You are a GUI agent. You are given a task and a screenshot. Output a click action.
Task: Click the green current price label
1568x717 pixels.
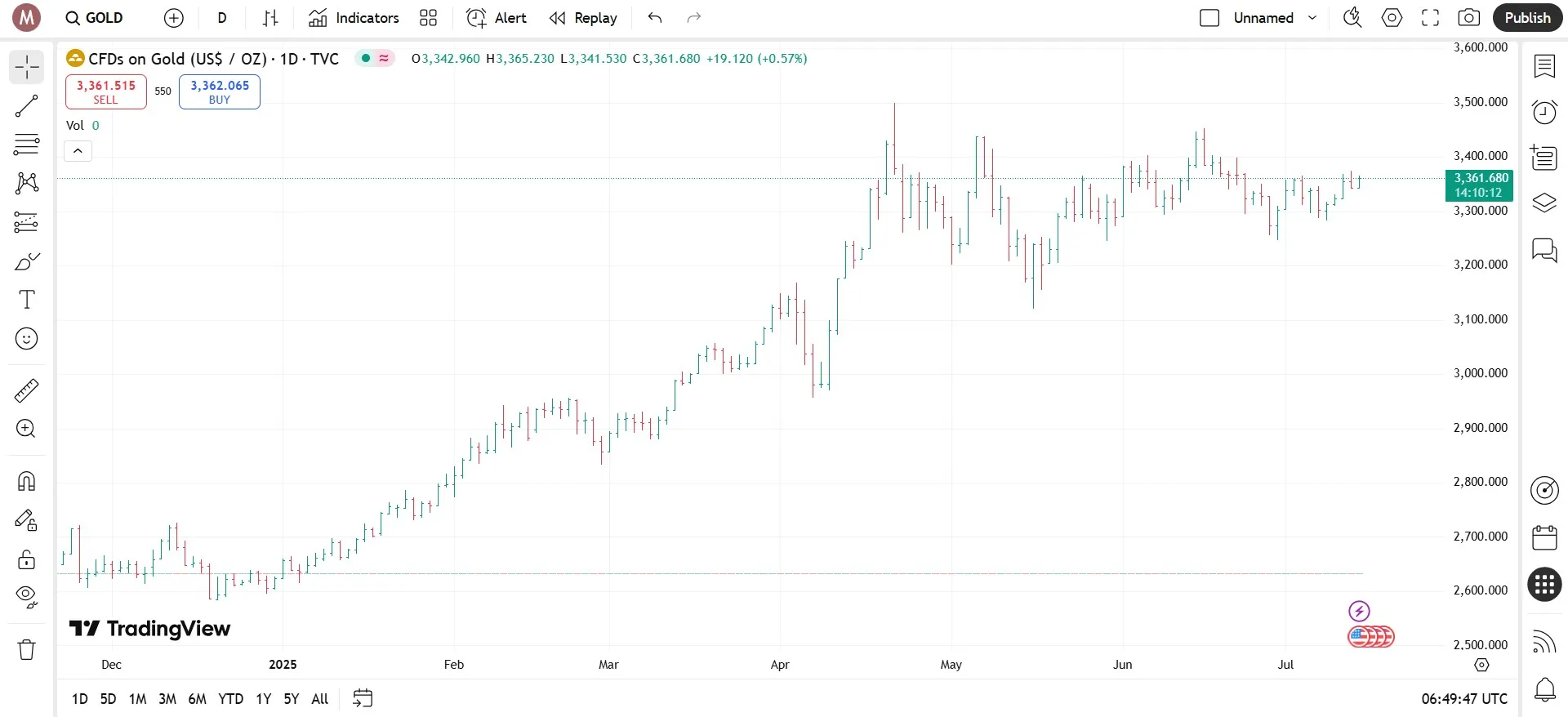pyautogui.click(x=1479, y=185)
